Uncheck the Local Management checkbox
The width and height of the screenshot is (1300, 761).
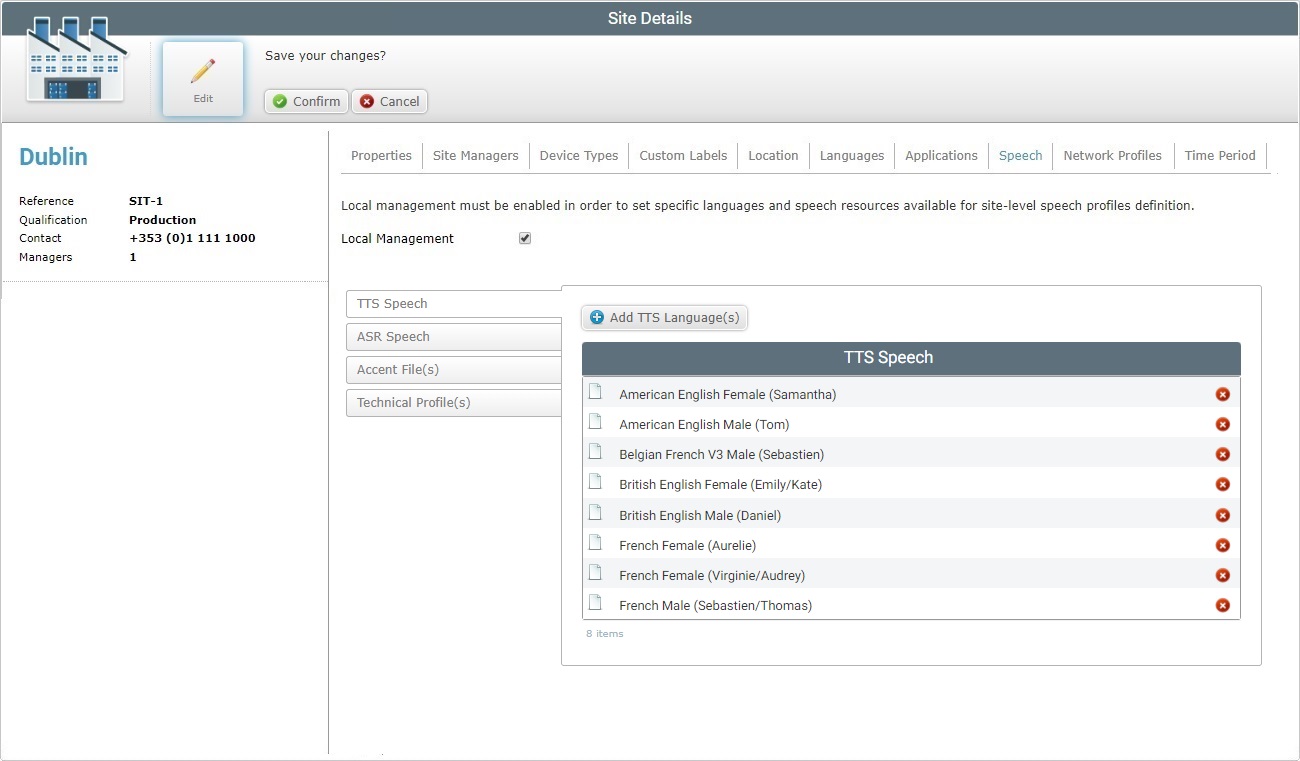pos(525,238)
